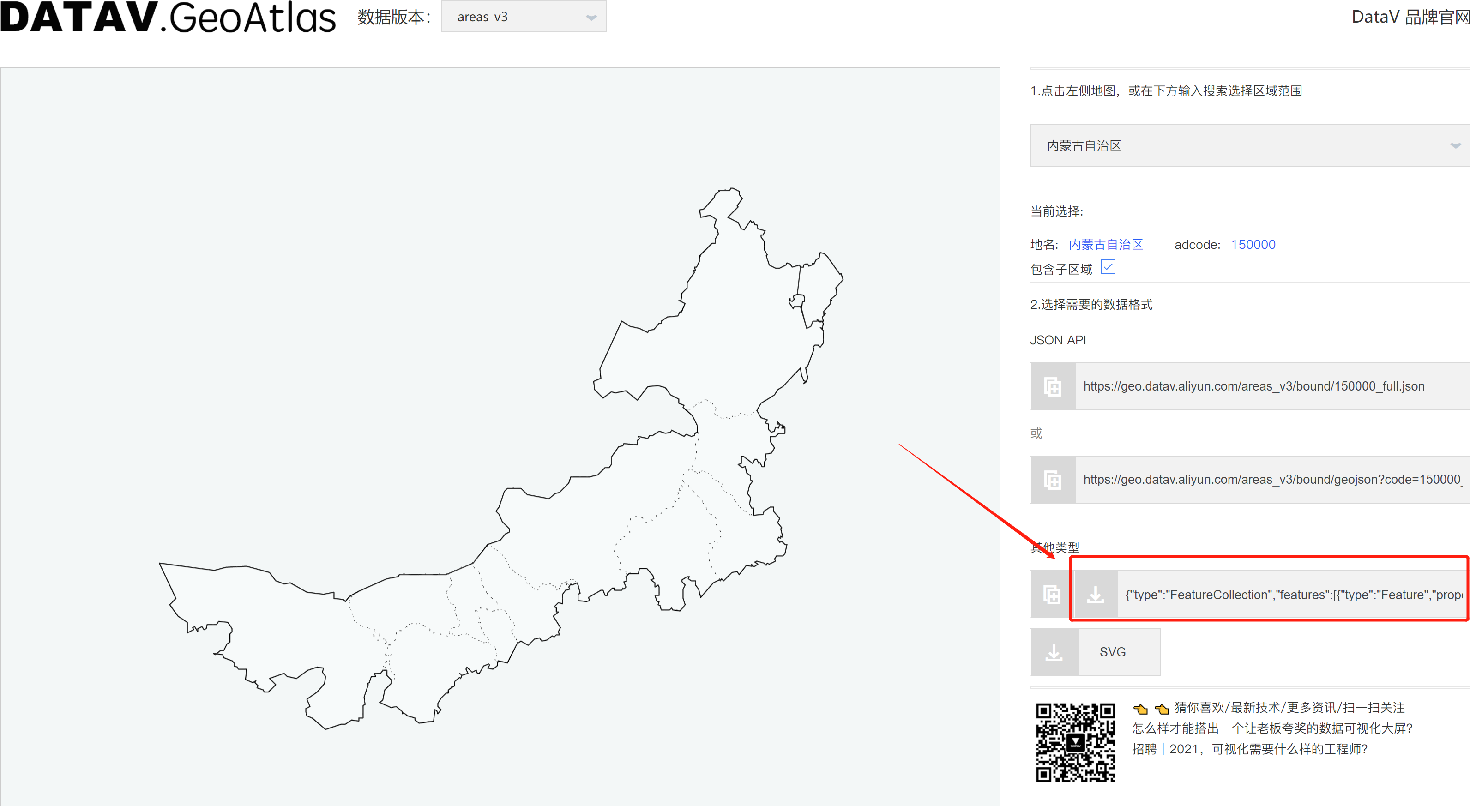The image size is (1470, 812).
Task: Click the download icon for the GeoJSON FeatureCollection data
Action: tap(1096, 594)
